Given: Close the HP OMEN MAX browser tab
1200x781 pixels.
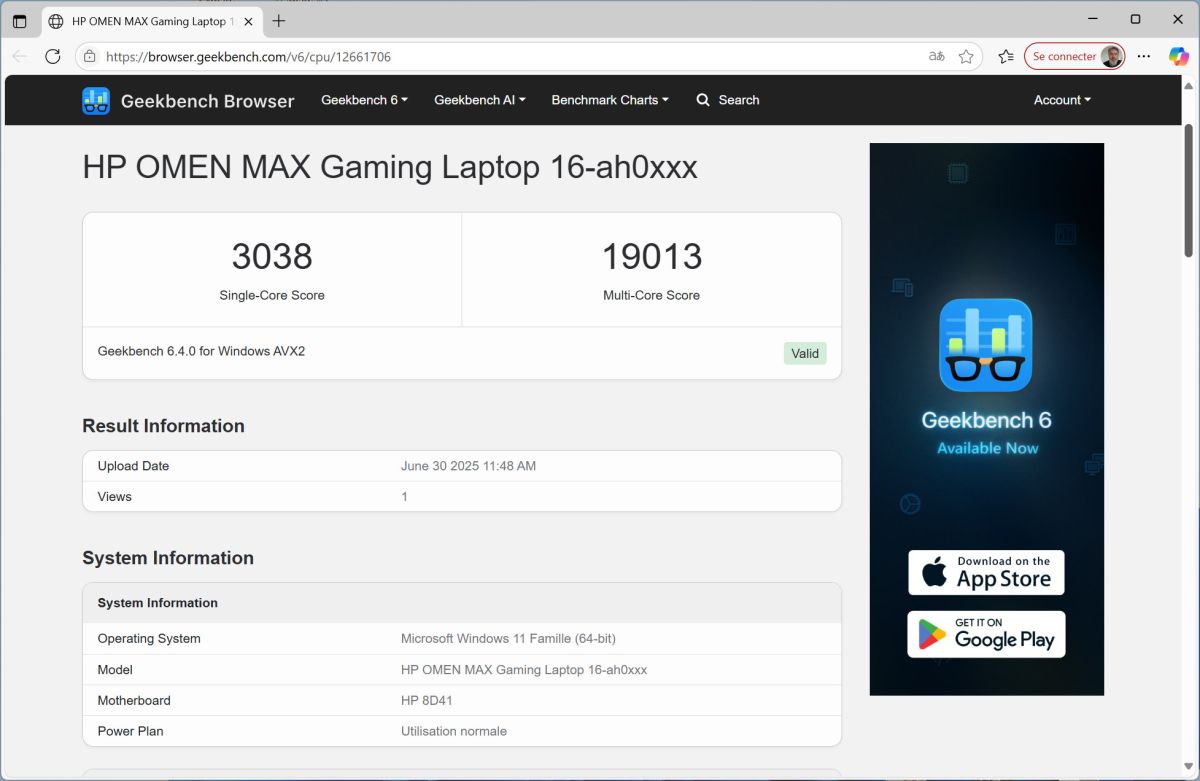Looking at the screenshot, I should pyautogui.click(x=248, y=21).
